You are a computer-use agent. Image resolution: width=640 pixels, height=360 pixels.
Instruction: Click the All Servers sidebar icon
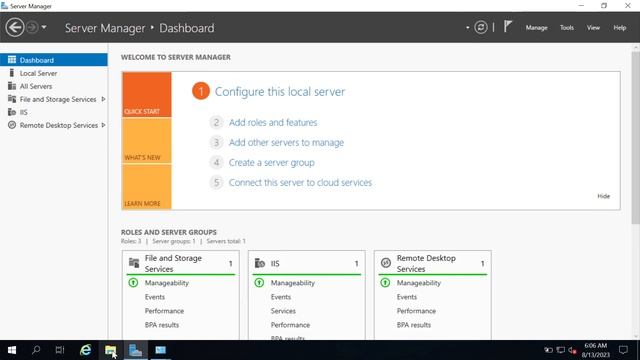click(x=12, y=86)
